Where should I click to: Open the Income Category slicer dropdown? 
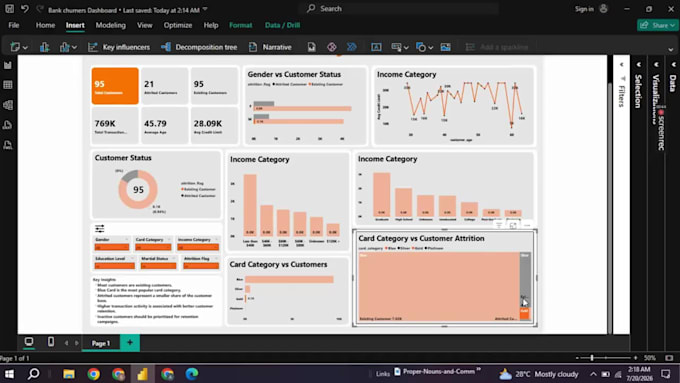(198, 247)
